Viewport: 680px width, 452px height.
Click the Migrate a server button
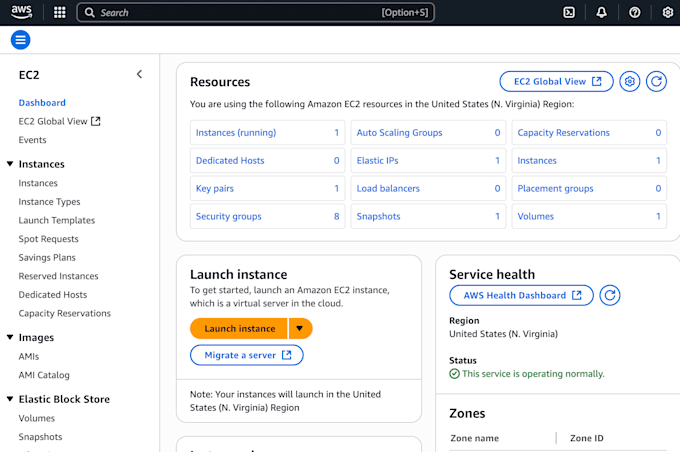click(x=247, y=355)
